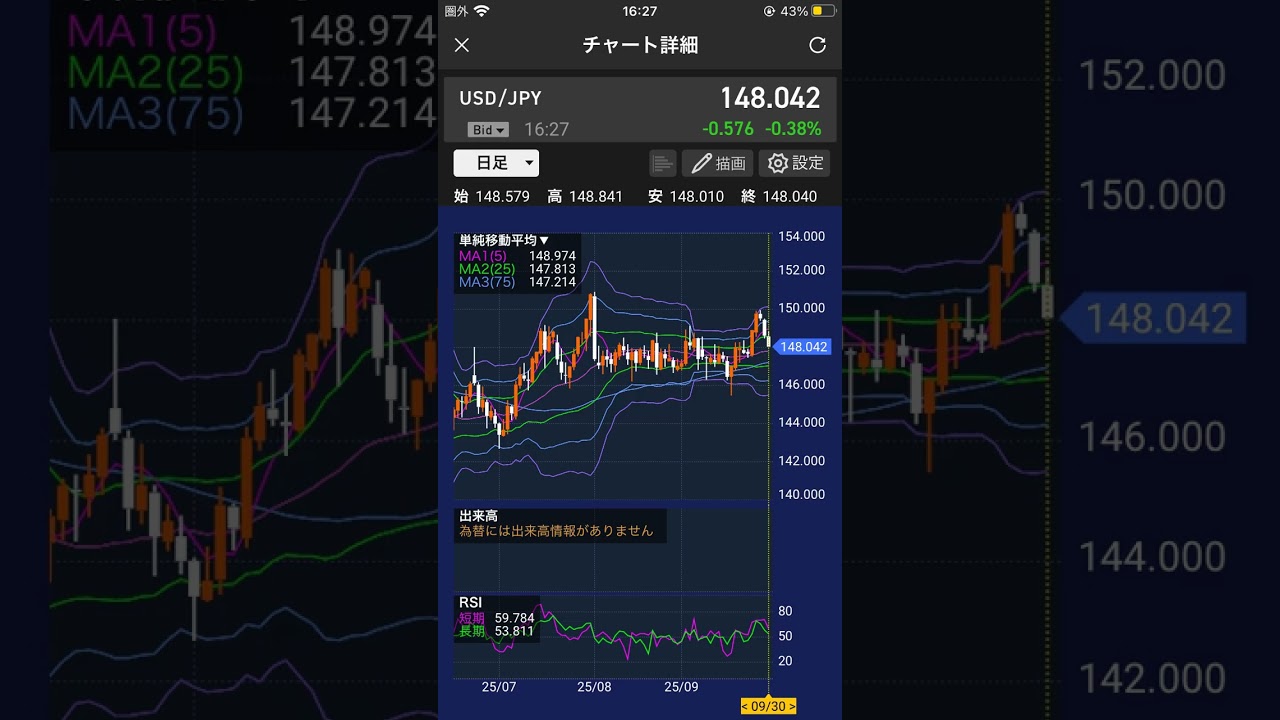The height and width of the screenshot is (720, 1280).
Task: Tap the Wi-Fi icon in status bar
Action: point(481,11)
